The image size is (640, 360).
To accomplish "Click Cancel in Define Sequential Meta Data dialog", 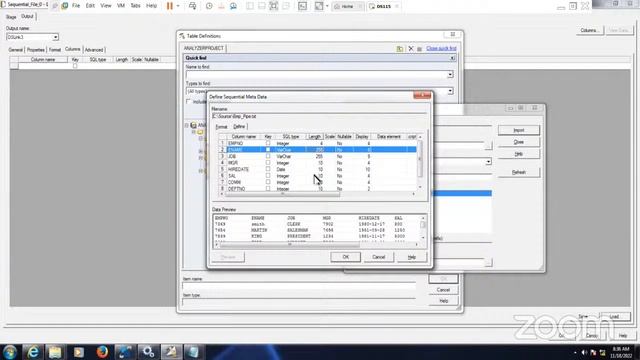I will pos(378,257).
